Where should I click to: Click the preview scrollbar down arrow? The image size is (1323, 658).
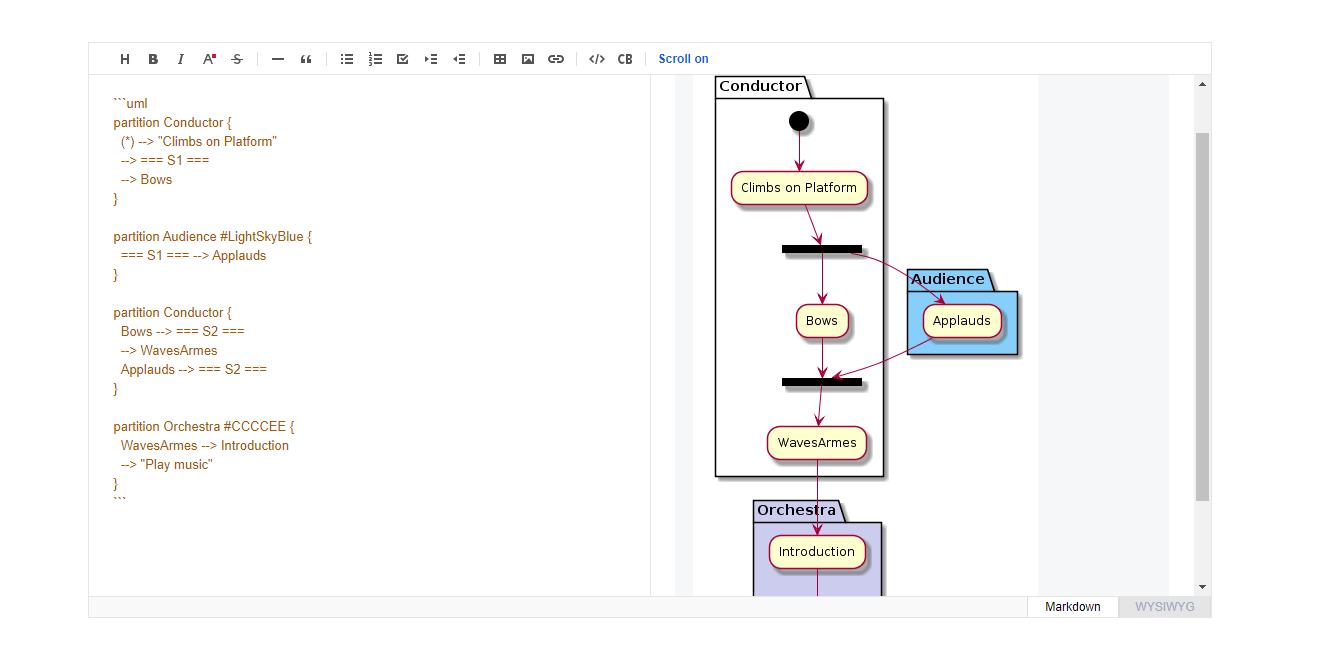pos(1202,587)
